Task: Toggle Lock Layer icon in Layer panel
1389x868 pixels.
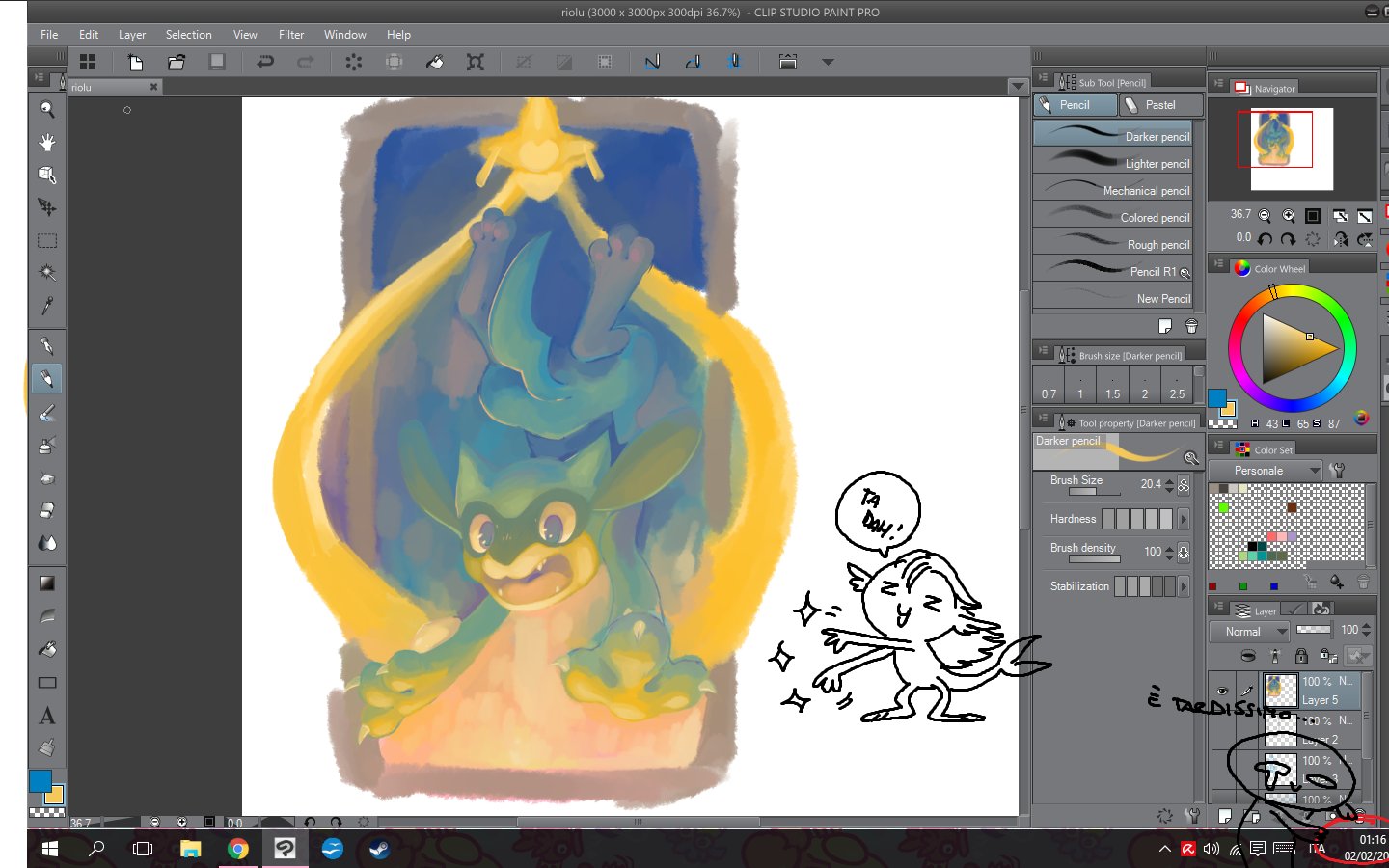Action: click(x=1301, y=657)
